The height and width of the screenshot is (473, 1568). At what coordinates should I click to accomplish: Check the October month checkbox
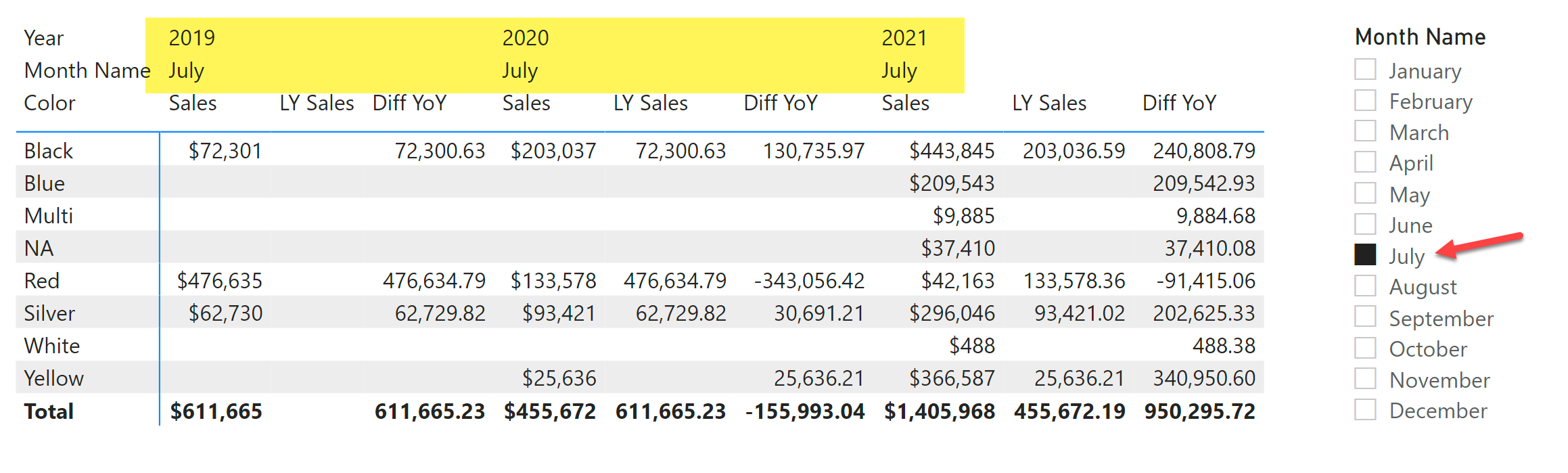pyautogui.click(x=1365, y=348)
